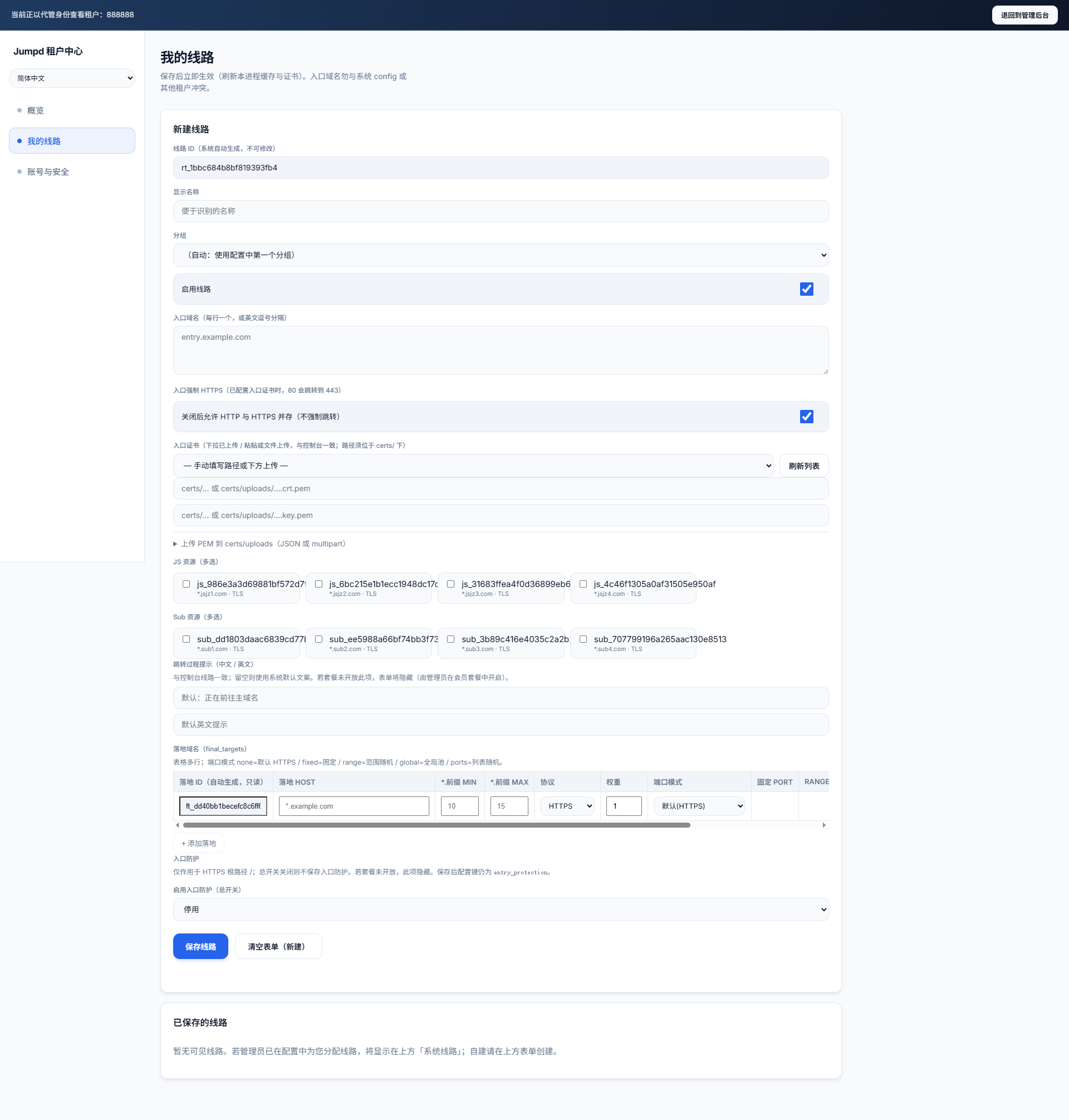Toggle the 启用线路 checkbox
Screen dimensions: 1069x1120
[x=806, y=289]
